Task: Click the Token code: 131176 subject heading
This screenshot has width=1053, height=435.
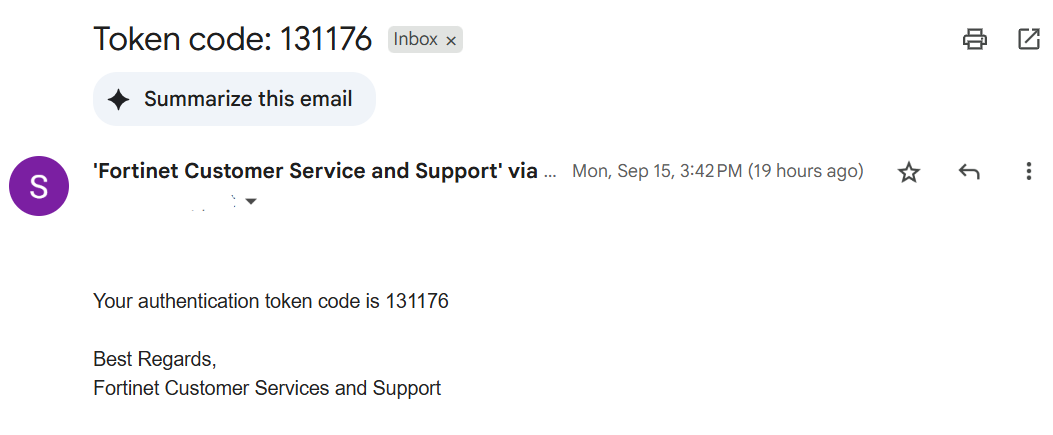Action: [232, 39]
